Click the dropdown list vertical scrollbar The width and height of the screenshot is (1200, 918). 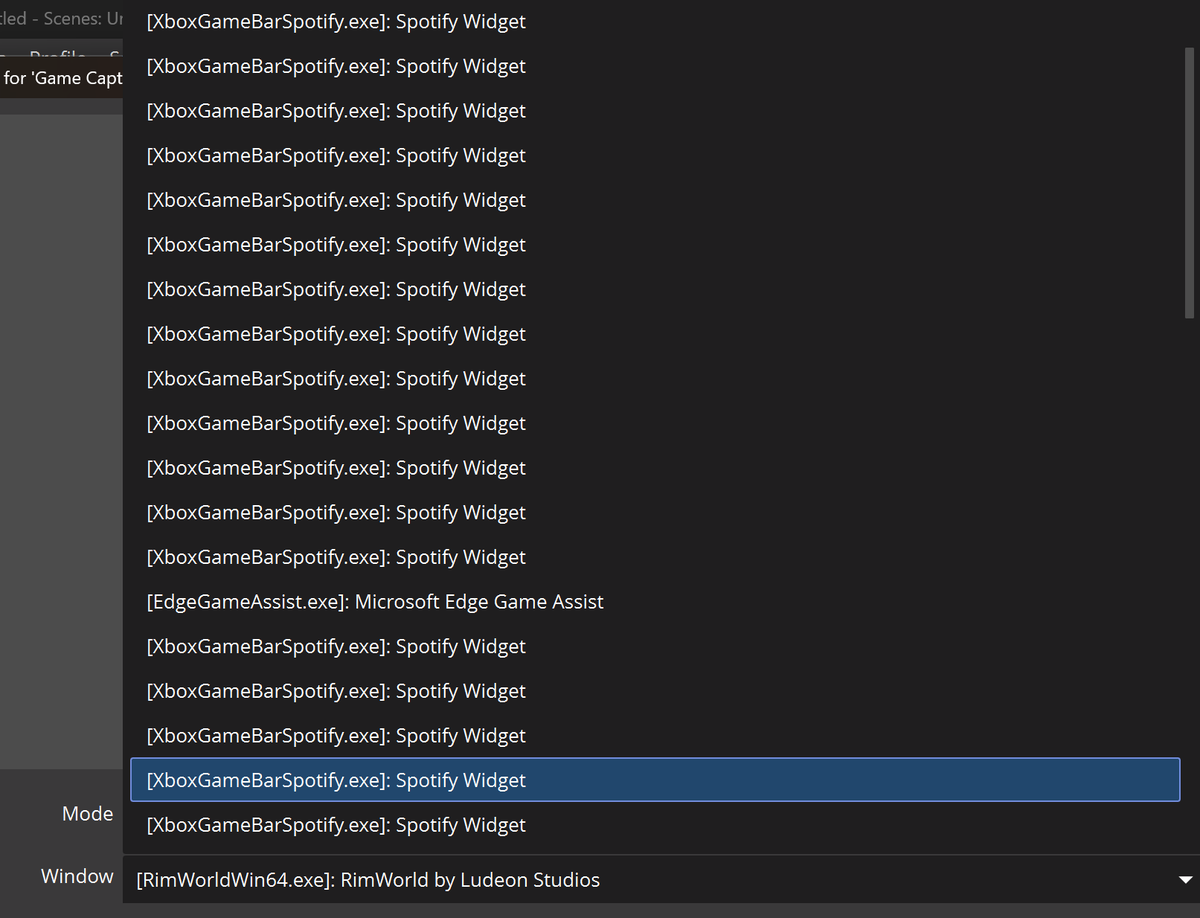tap(1189, 182)
